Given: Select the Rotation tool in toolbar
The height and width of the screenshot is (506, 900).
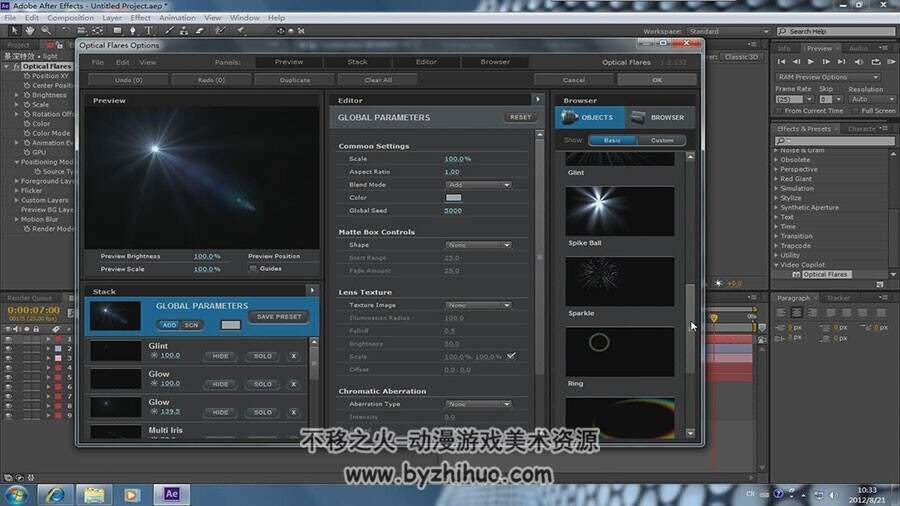Looking at the screenshot, I should 65,30.
